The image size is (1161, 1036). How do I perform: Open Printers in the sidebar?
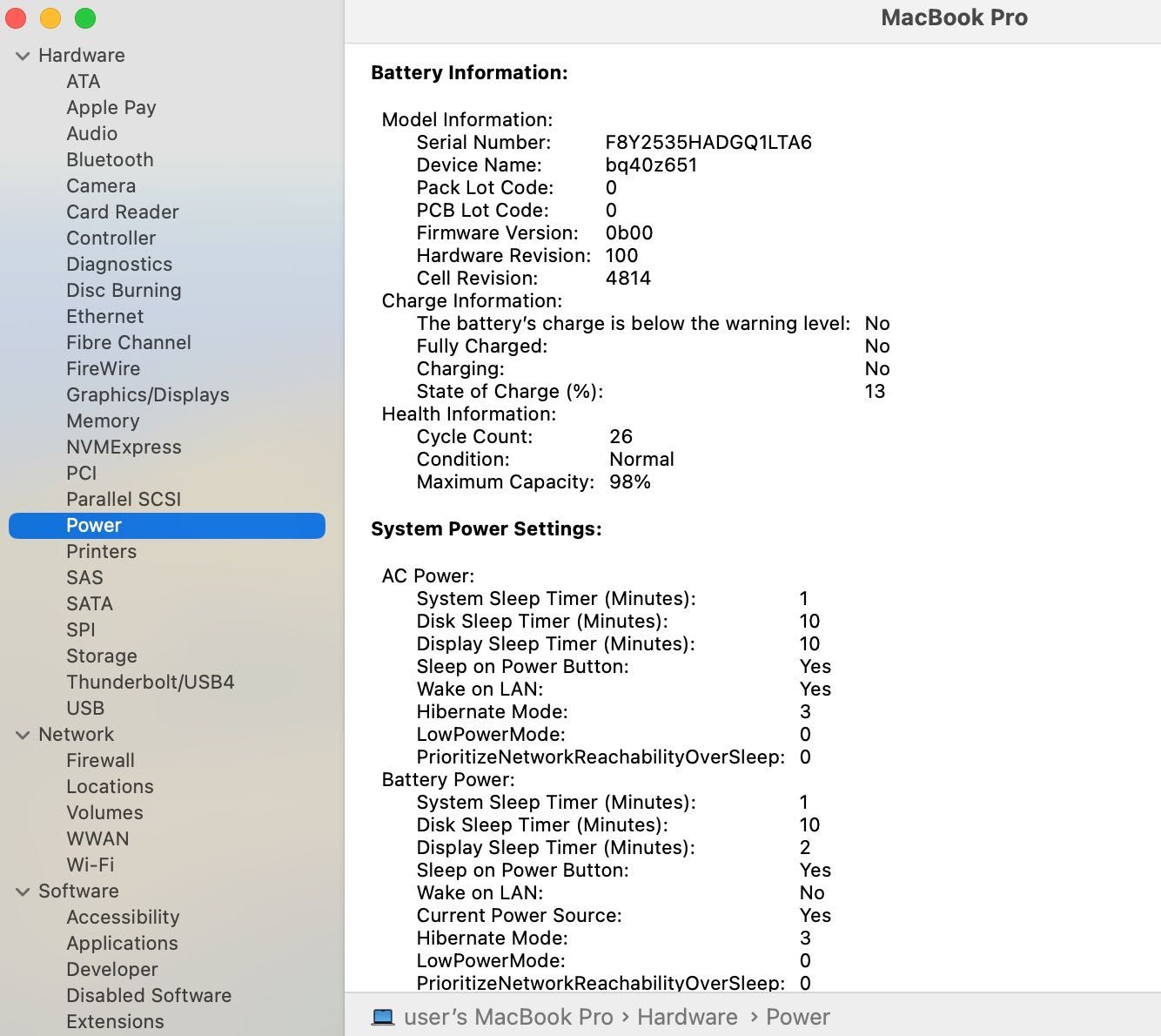coord(102,551)
